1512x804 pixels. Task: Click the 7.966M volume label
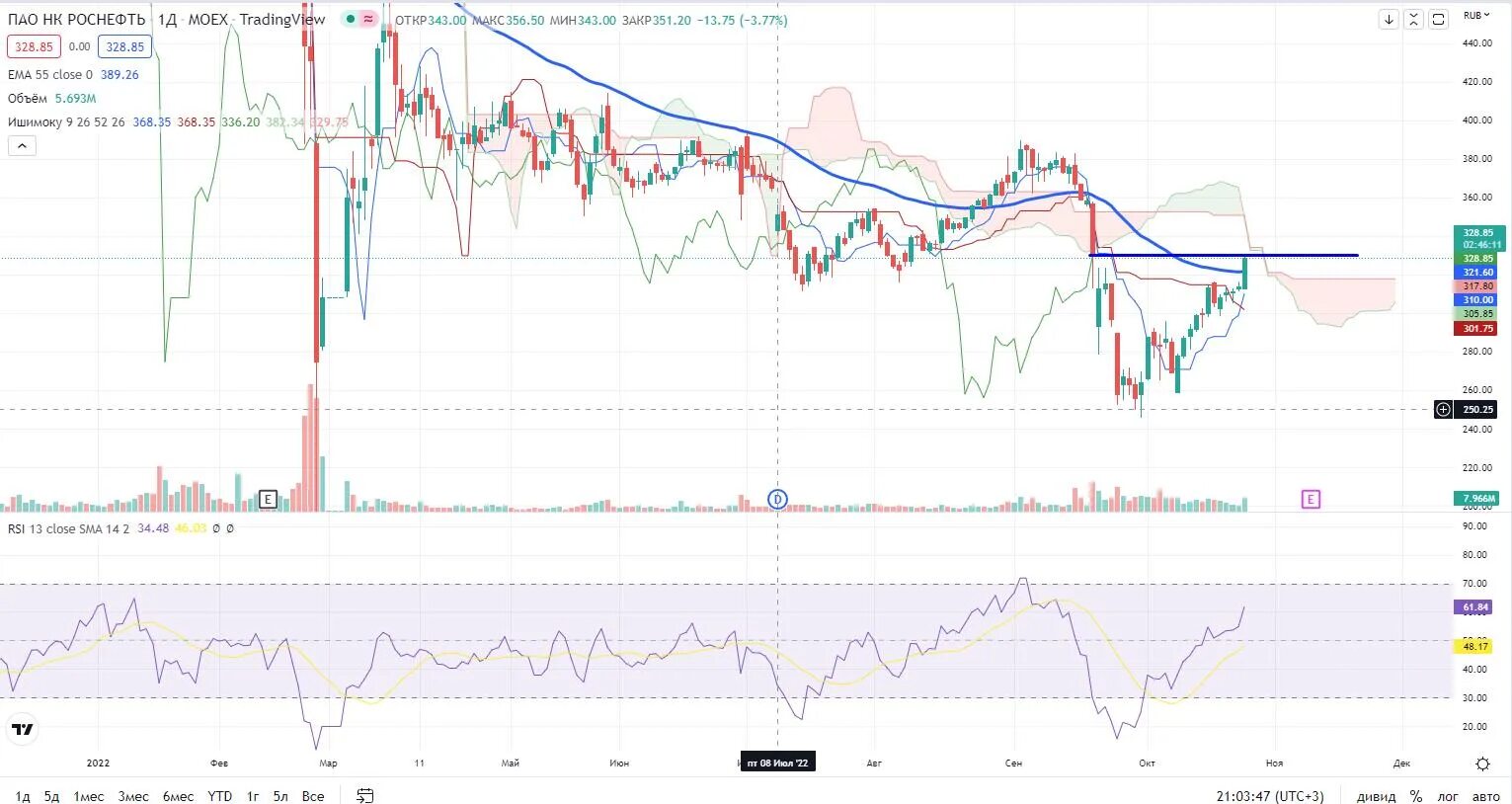(x=1478, y=499)
